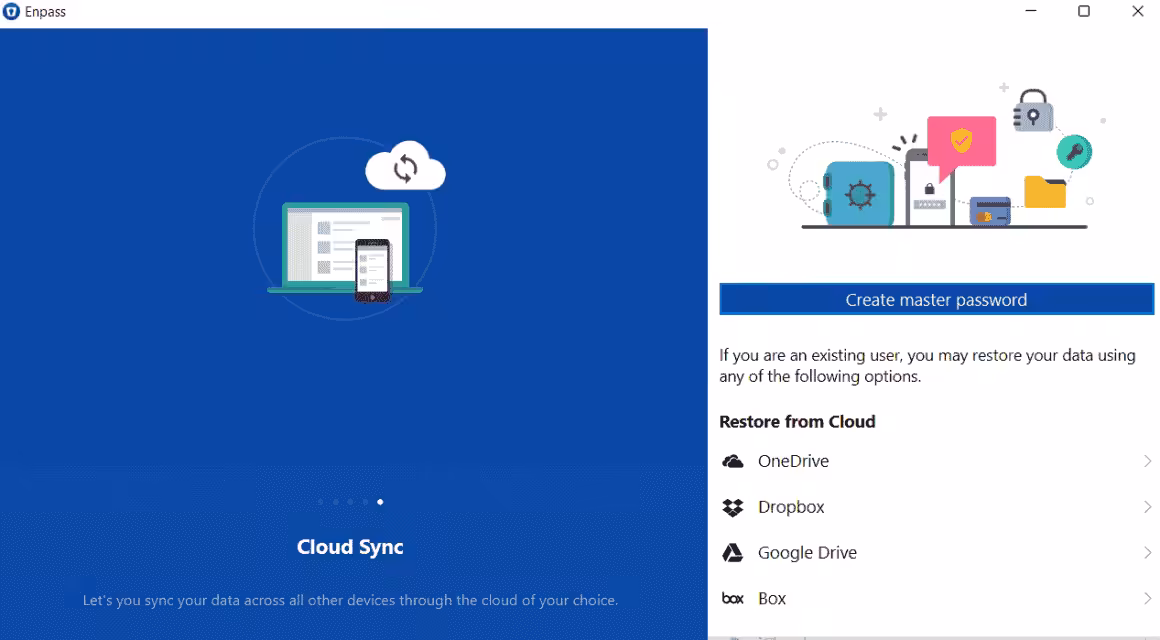Jump to the first carousel slide dot
The image size is (1160, 640).
(x=320, y=502)
